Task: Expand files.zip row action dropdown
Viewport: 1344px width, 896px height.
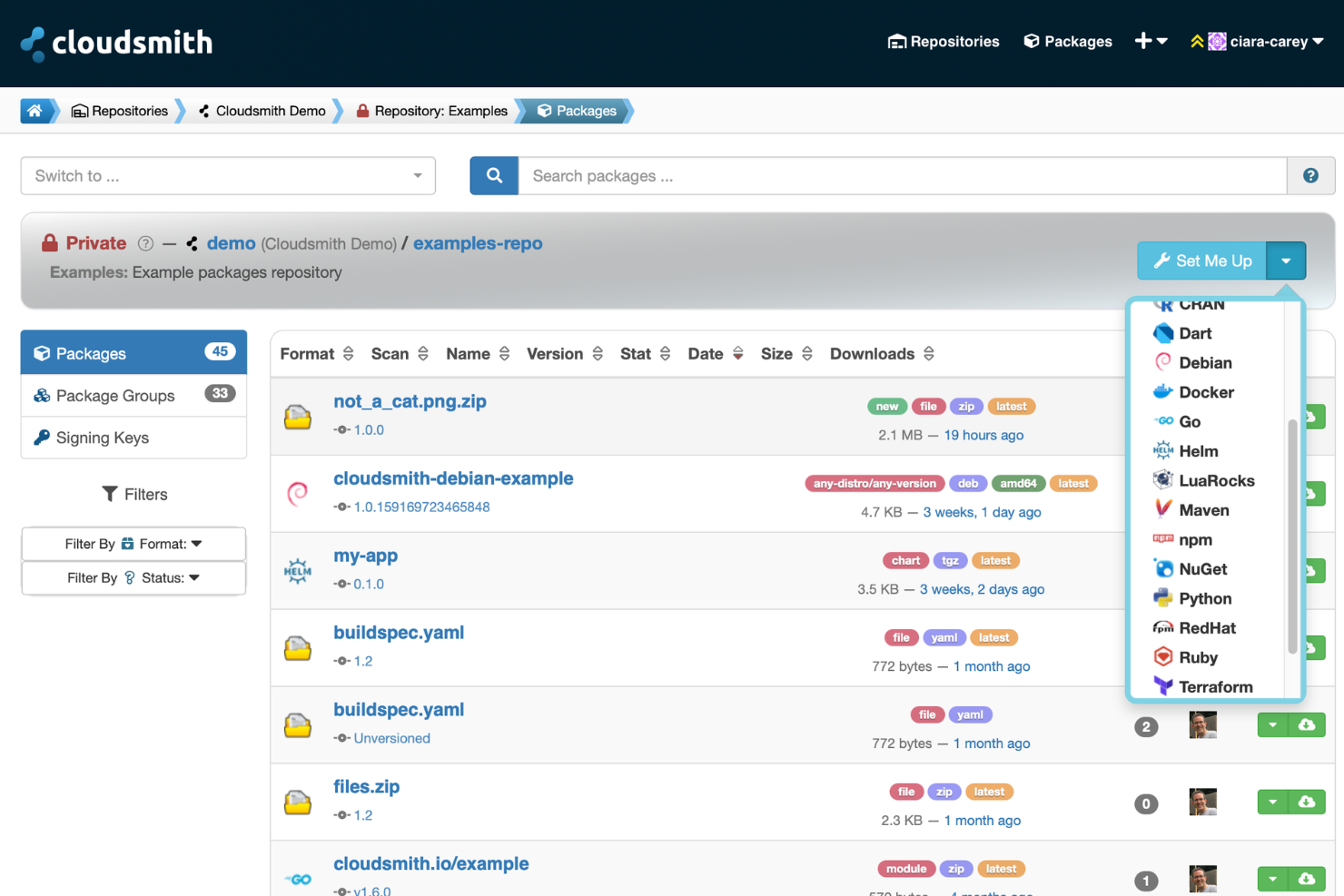Action: tap(1272, 802)
